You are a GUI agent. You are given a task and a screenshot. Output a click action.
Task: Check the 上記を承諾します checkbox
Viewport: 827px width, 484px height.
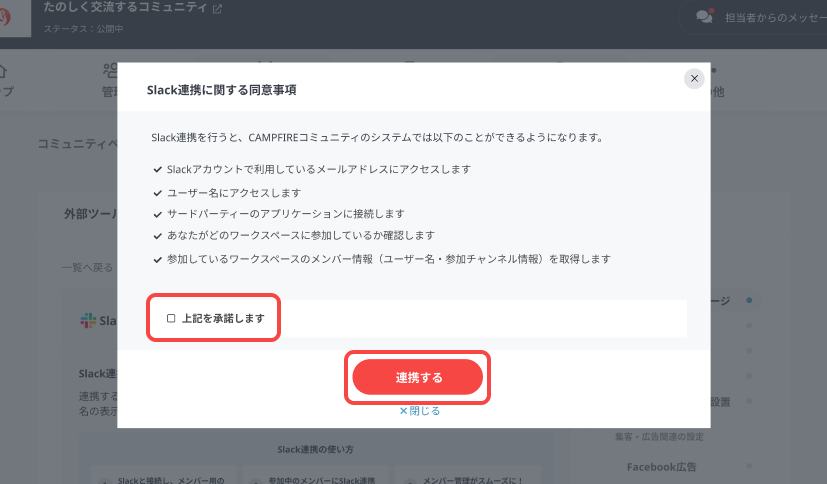pos(171,318)
